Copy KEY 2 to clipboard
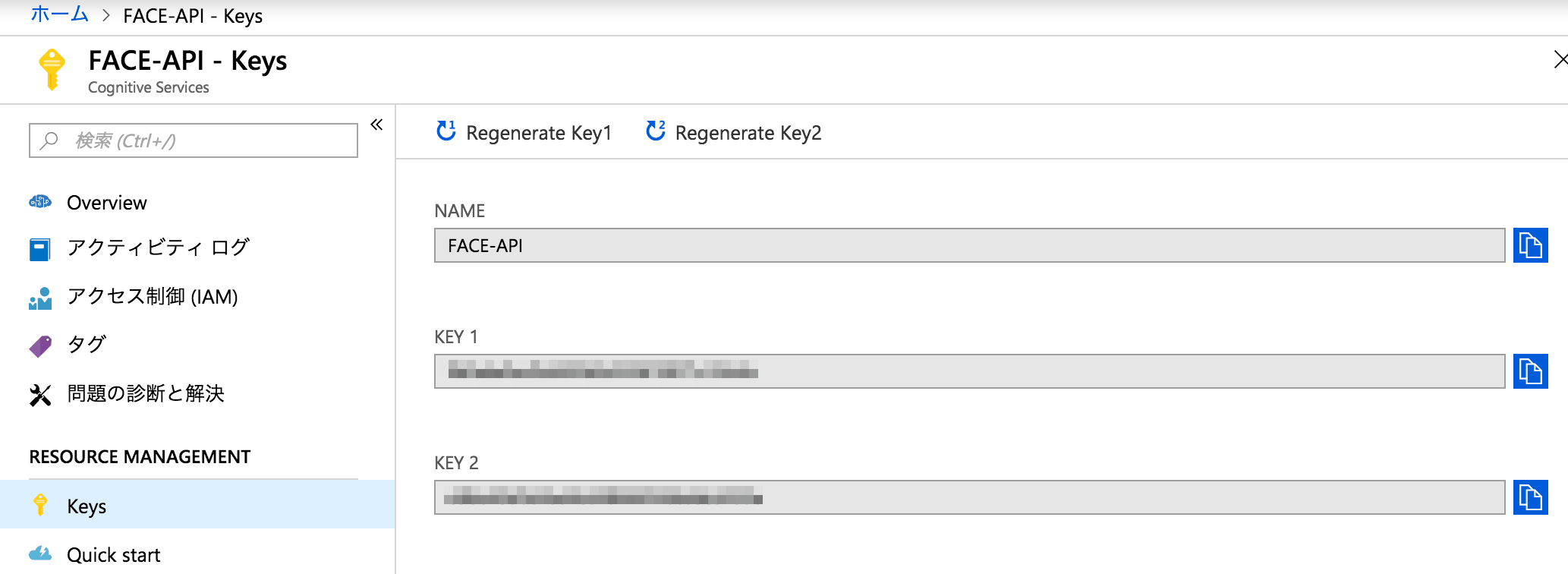Image resolution: width=1568 pixels, height=574 pixels. (x=1530, y=497)
